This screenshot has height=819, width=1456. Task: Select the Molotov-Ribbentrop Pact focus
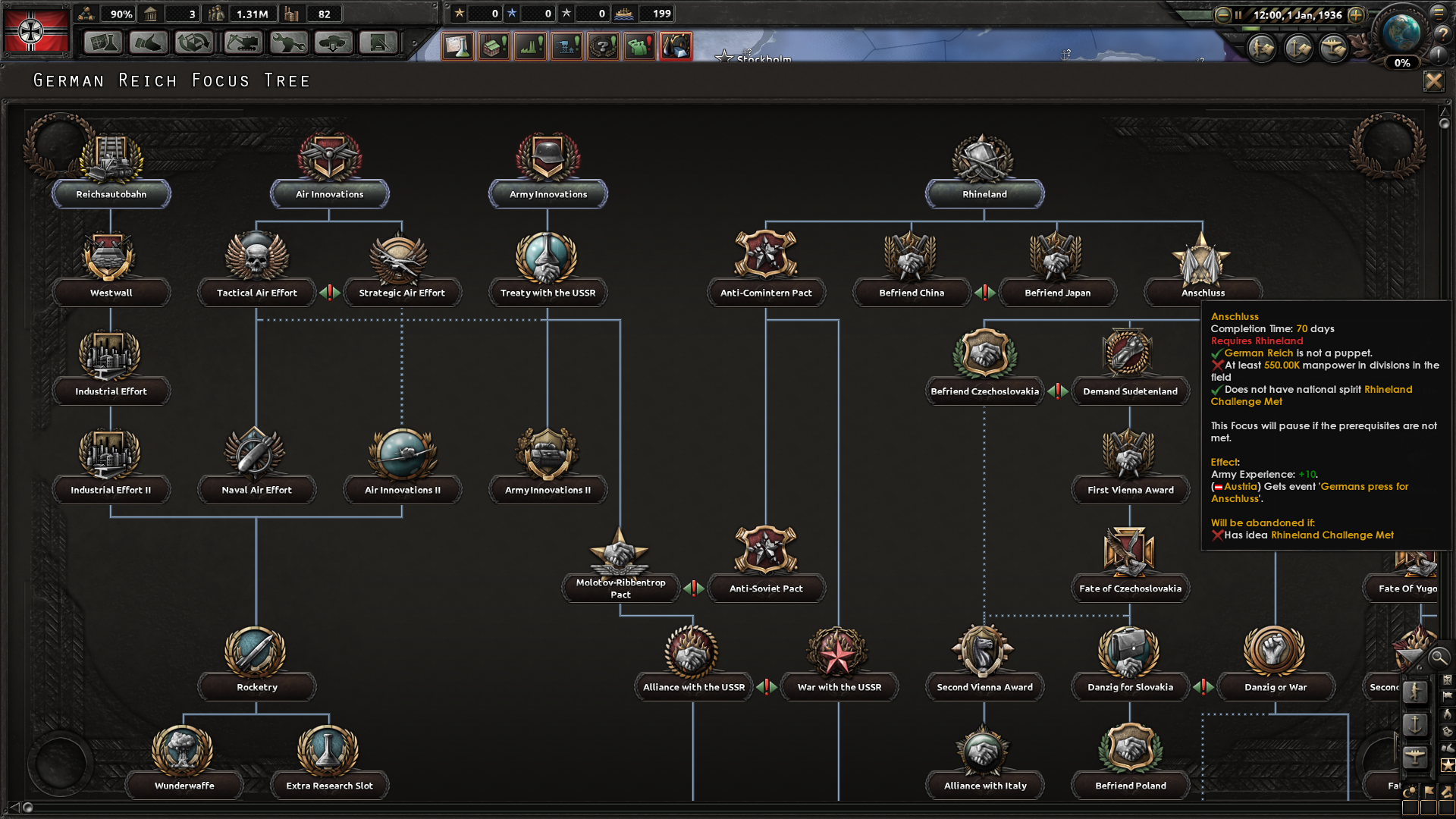(620, 565)
